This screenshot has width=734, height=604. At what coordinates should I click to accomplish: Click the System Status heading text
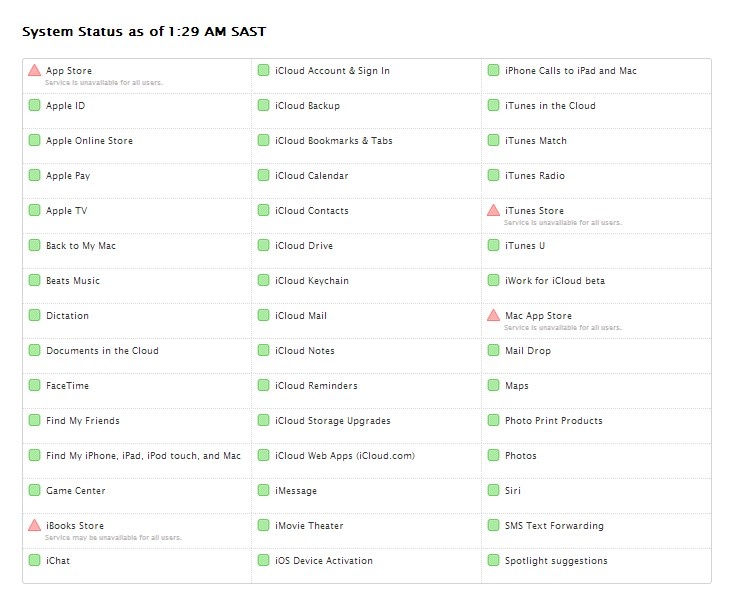tap(144, 32)
